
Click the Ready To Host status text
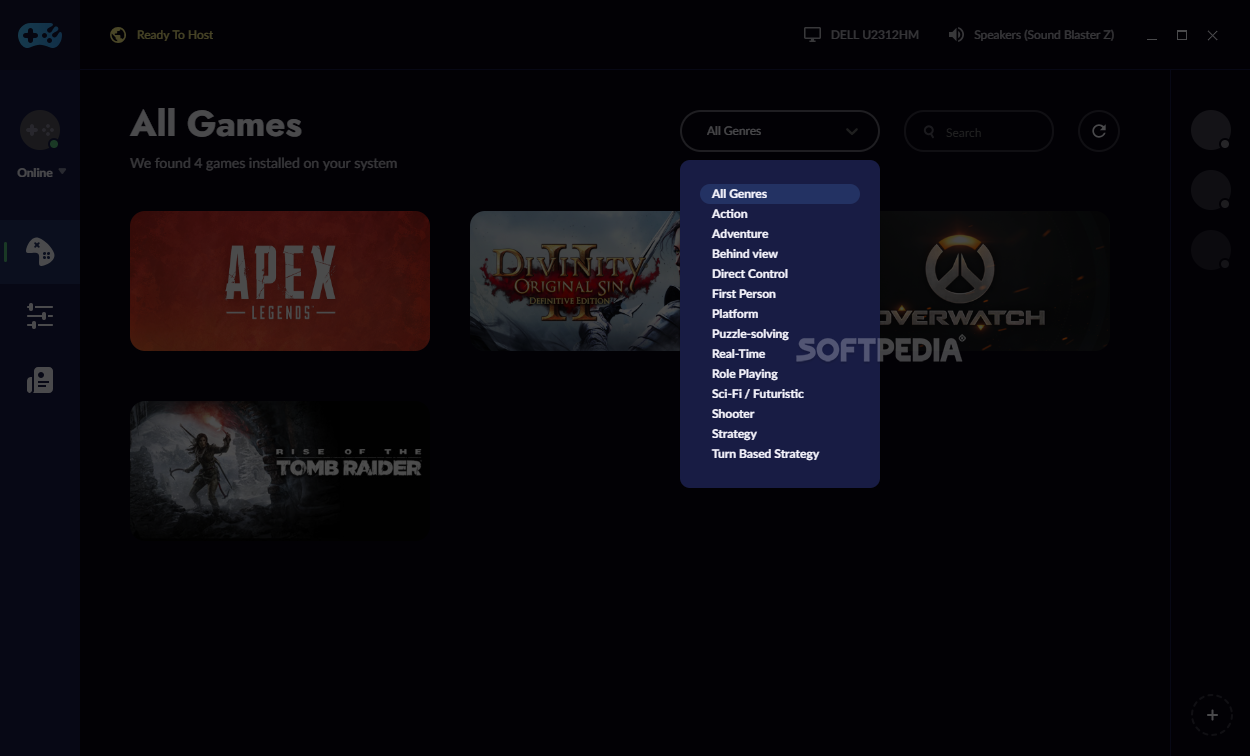pyautogui.click(x=175, y=35)
